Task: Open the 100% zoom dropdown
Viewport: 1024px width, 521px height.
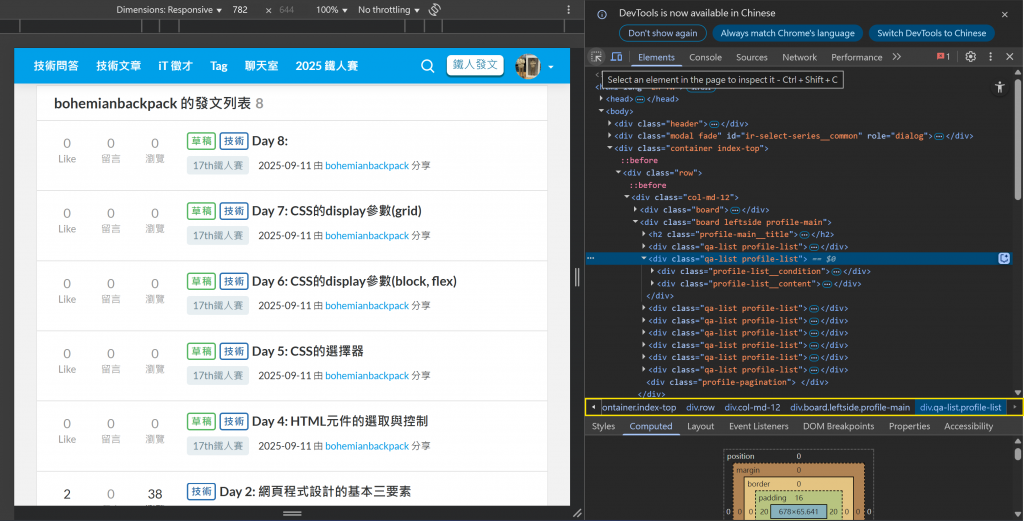Action: [x=332, y=10]
